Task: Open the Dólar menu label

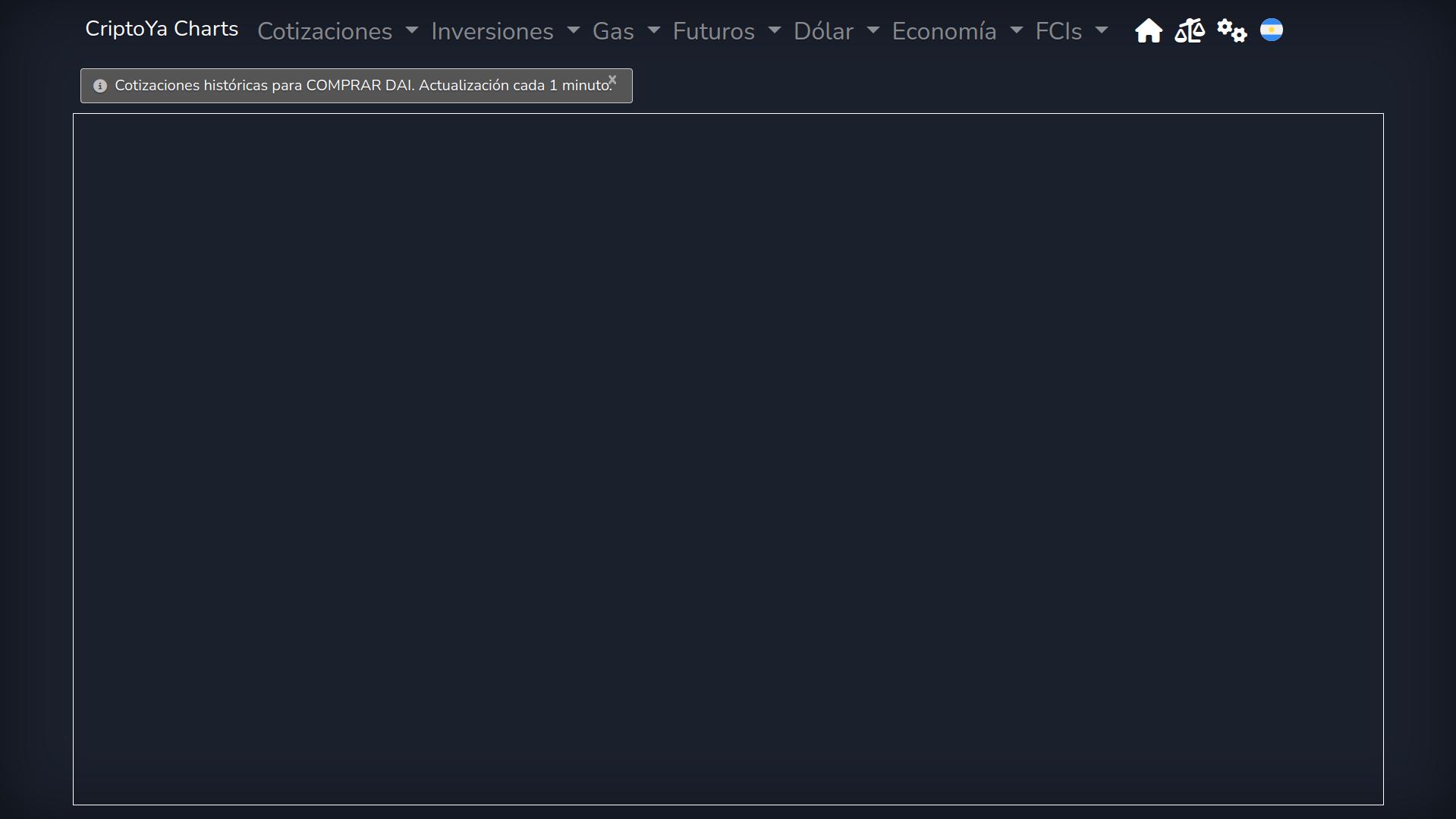Action: 823,31
